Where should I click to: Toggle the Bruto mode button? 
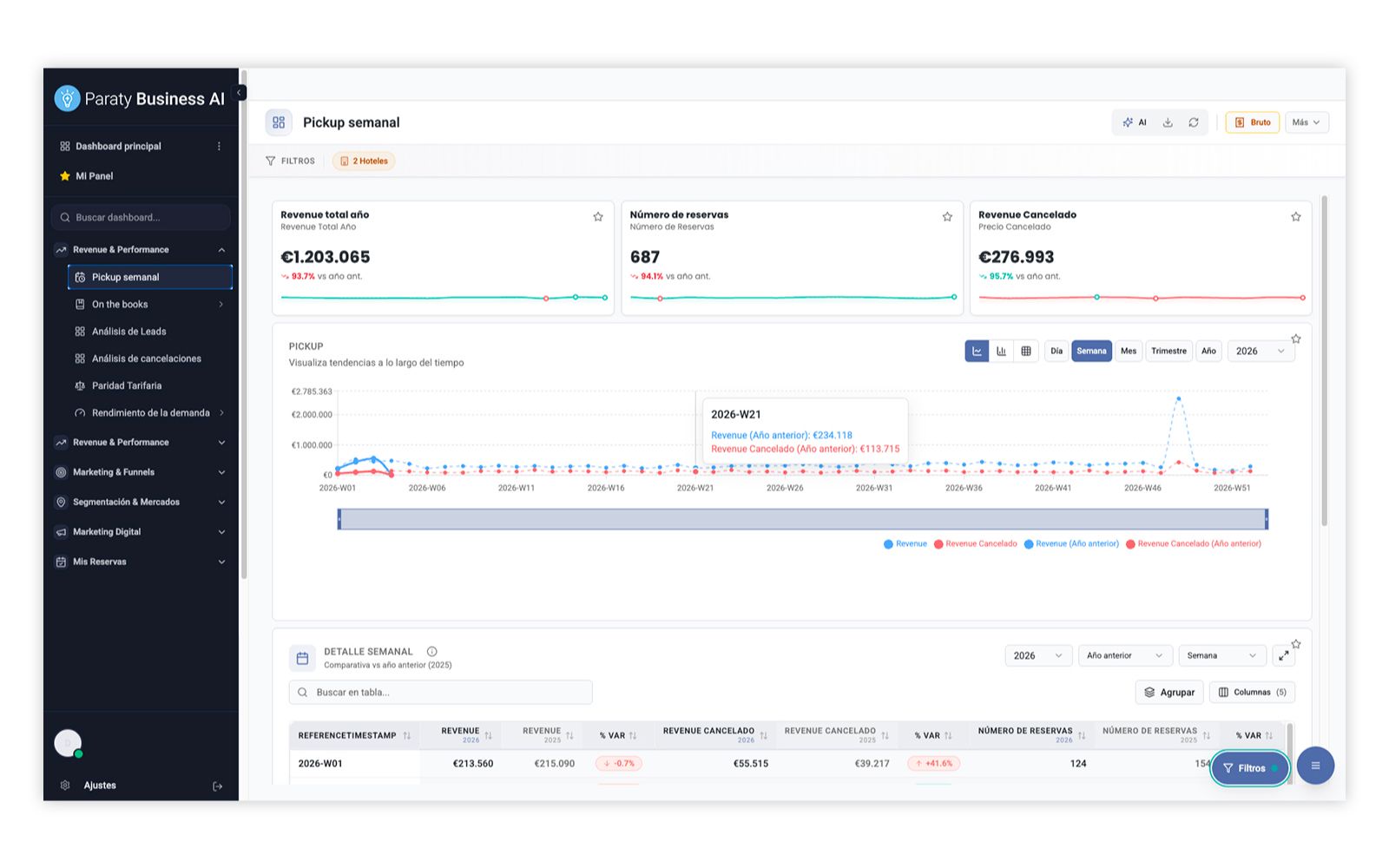point(1253,122)
